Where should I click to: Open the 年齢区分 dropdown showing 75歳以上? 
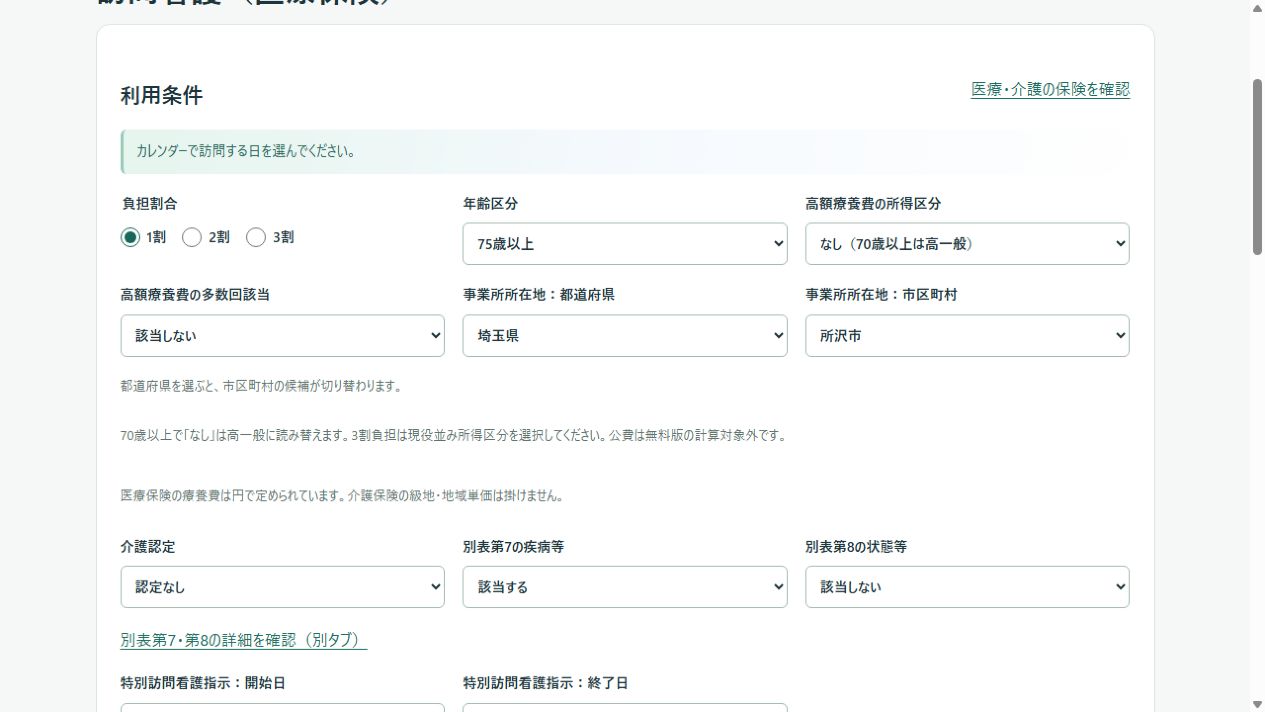[x=625, y=244]
